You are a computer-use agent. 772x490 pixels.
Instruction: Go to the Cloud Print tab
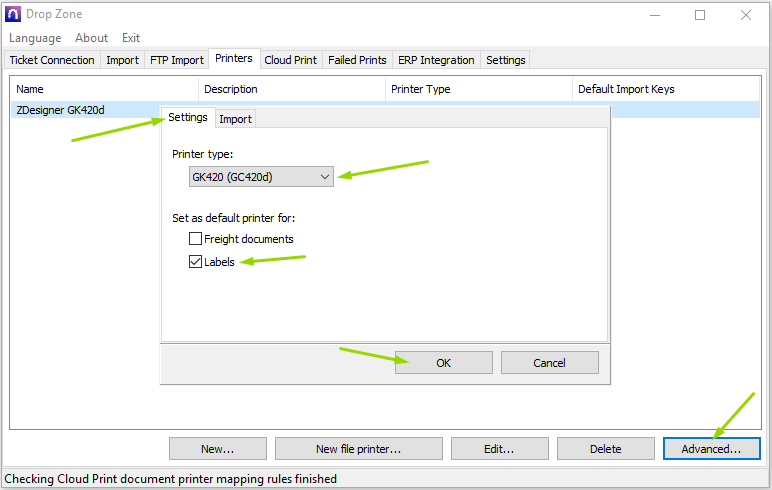point(290,60)
